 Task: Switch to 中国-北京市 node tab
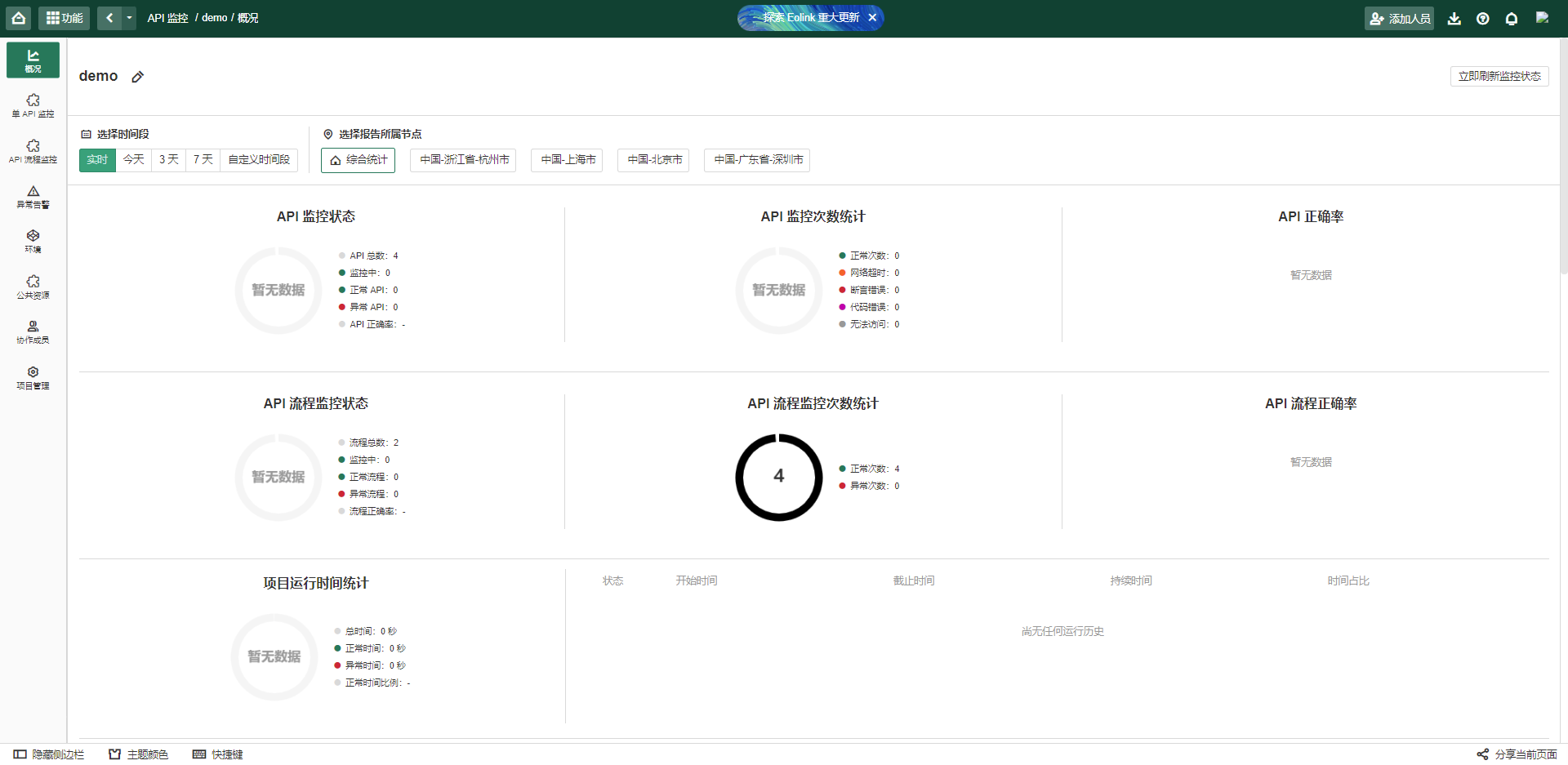pyautogui.click(x=654, y=160)
